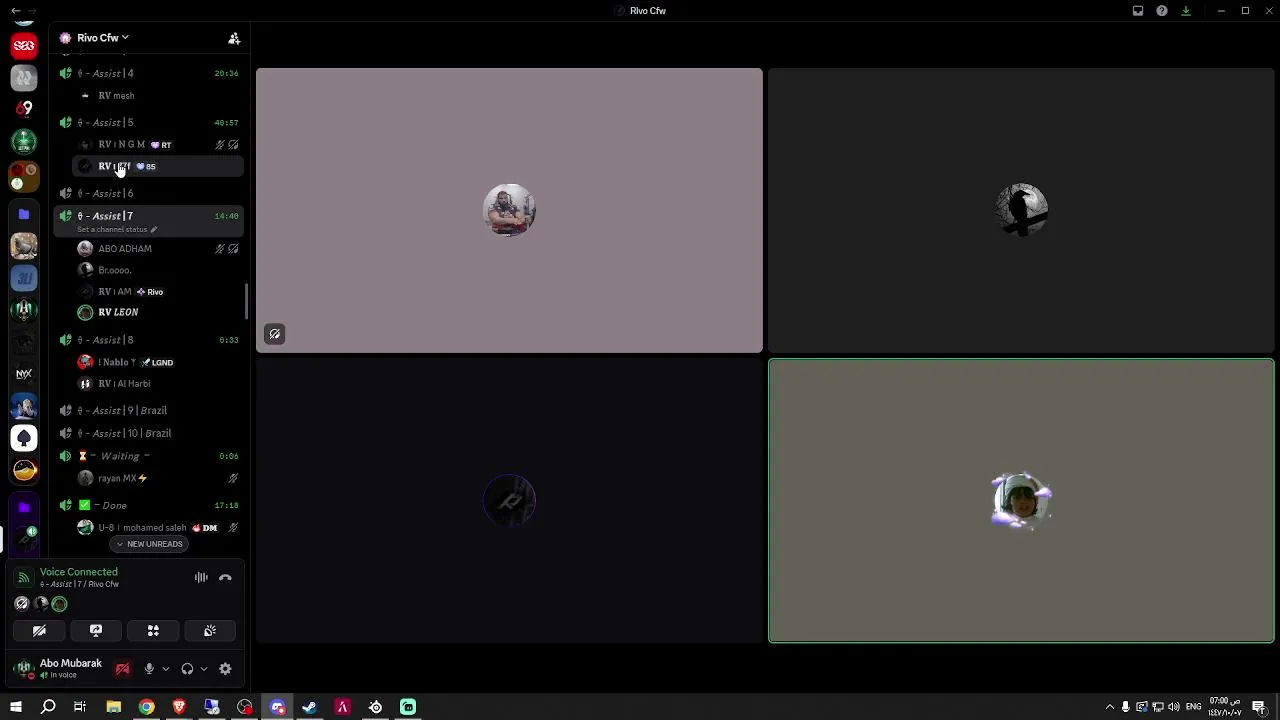
Task: Open the soundboard button
Action: pos(210,631)
